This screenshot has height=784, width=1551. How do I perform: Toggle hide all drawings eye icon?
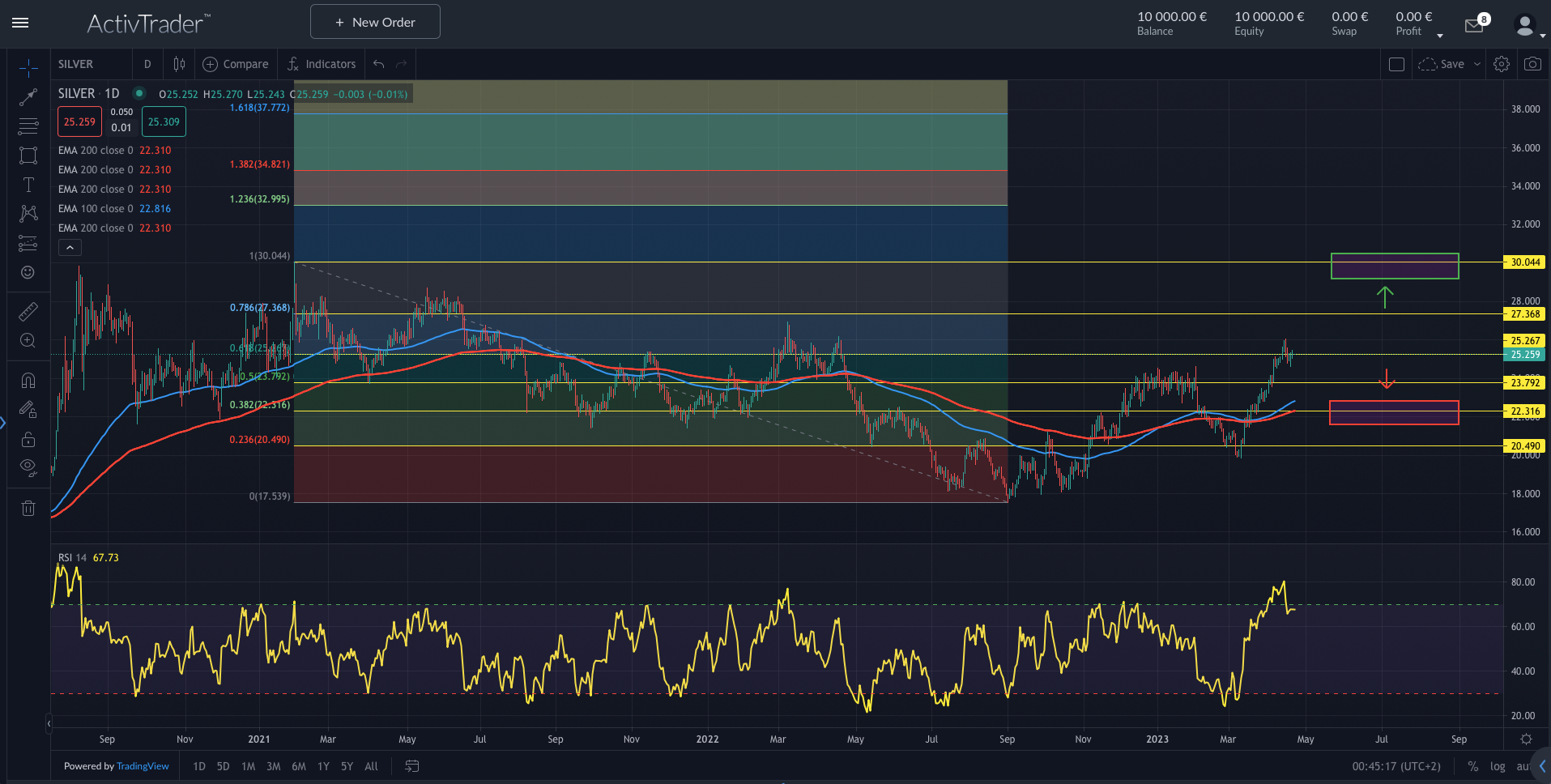tap(28, 467)
